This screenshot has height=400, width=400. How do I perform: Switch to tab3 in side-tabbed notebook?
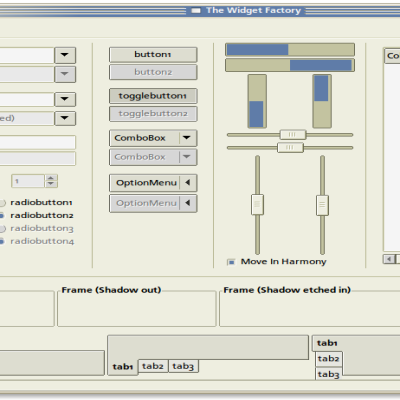(x=329, y=374)
